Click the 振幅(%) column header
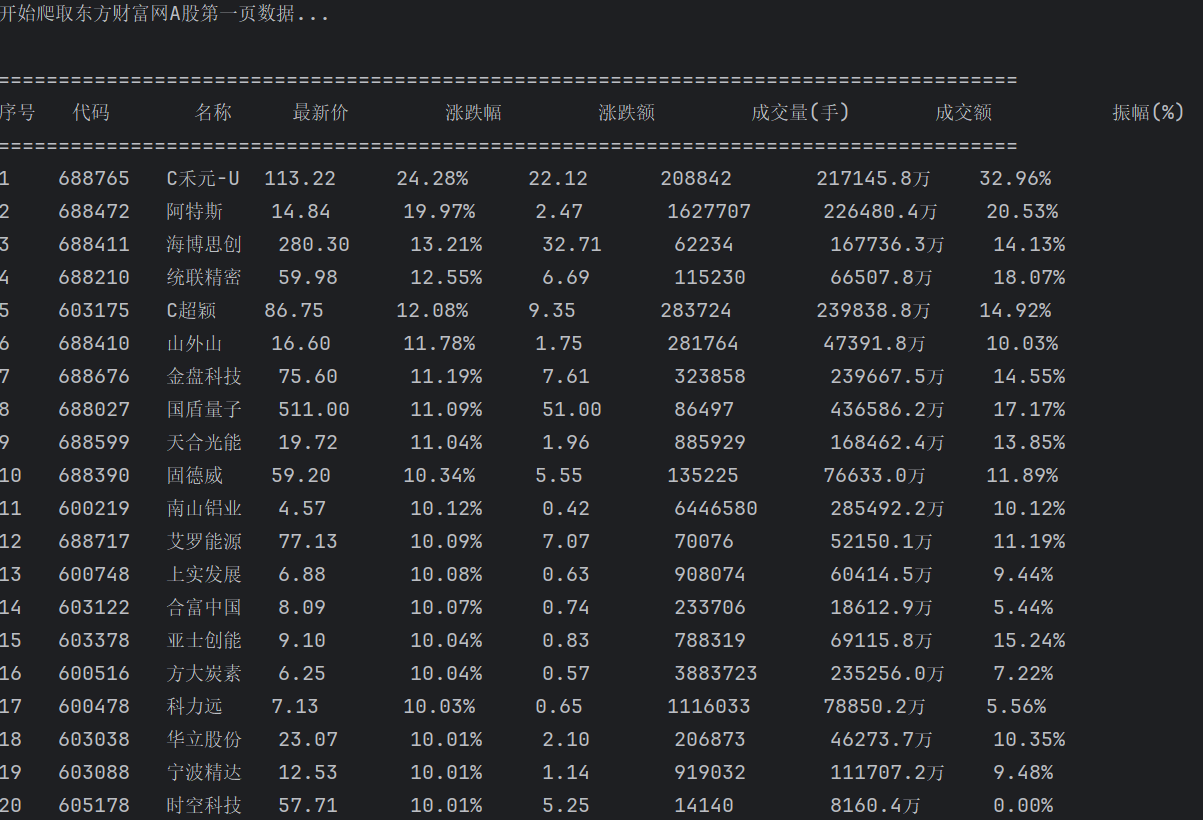 1148,113
